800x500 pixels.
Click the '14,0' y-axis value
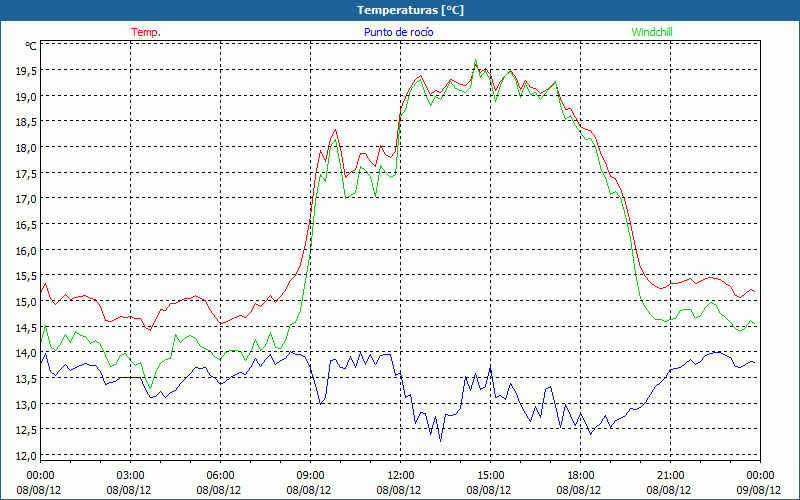tap(26, 353)
